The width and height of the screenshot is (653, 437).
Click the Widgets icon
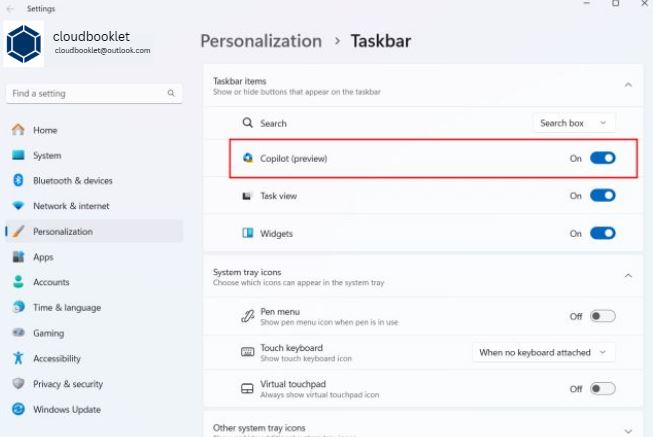247,233
